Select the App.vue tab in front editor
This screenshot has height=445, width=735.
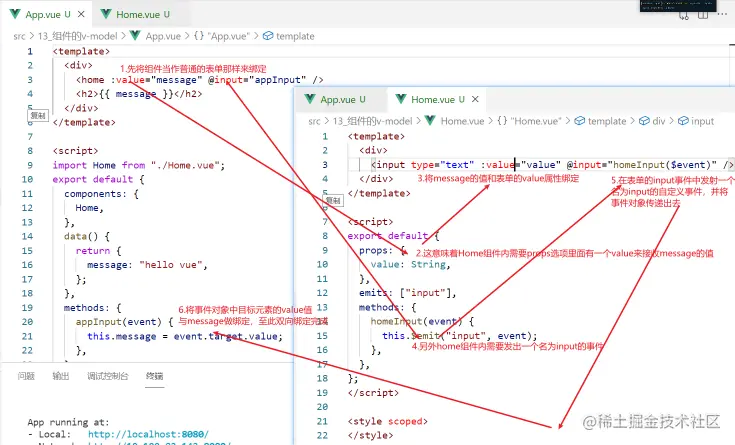pos(336,99)
